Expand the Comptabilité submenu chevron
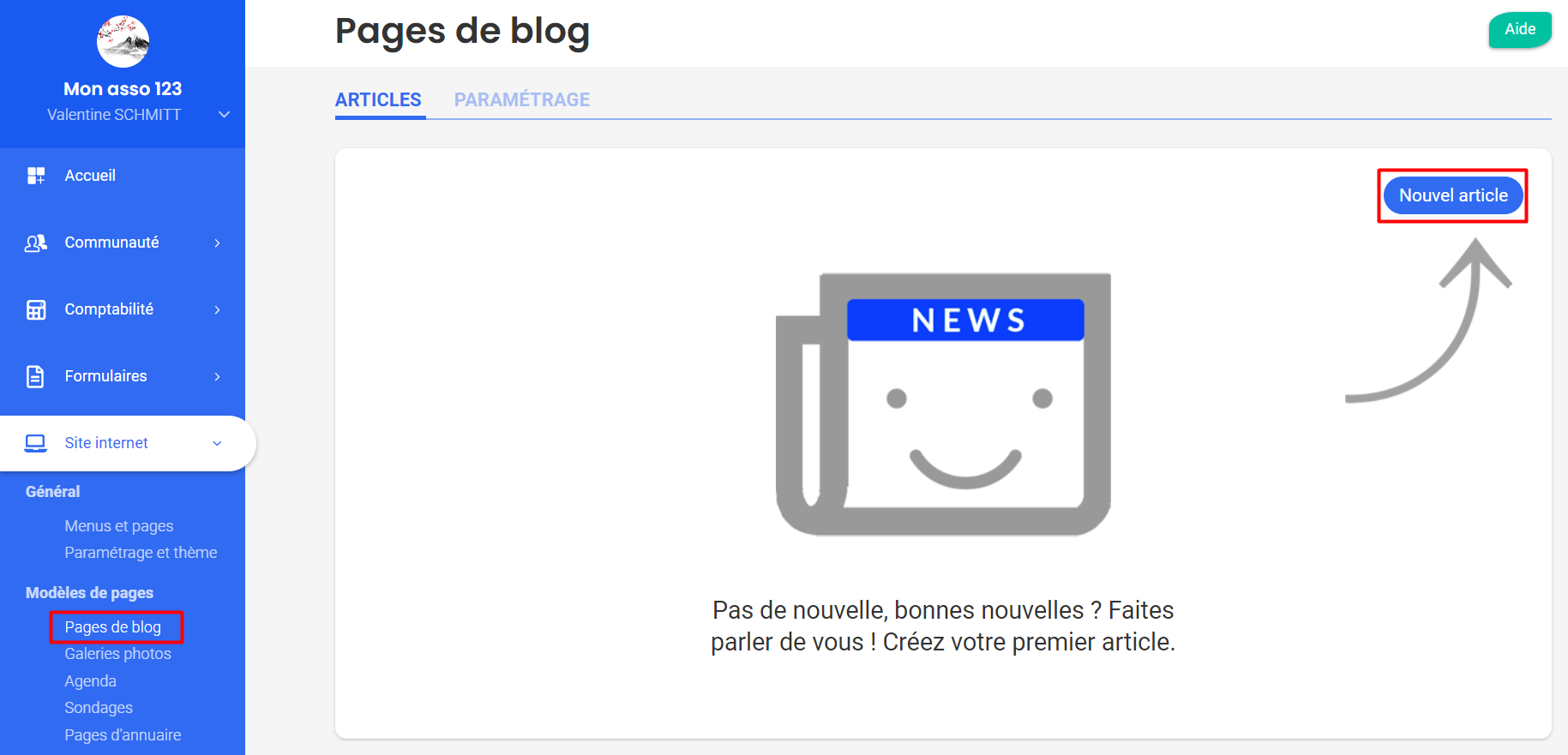The width and height of the screenshot is (1568, 755). (x=217, y=310)
